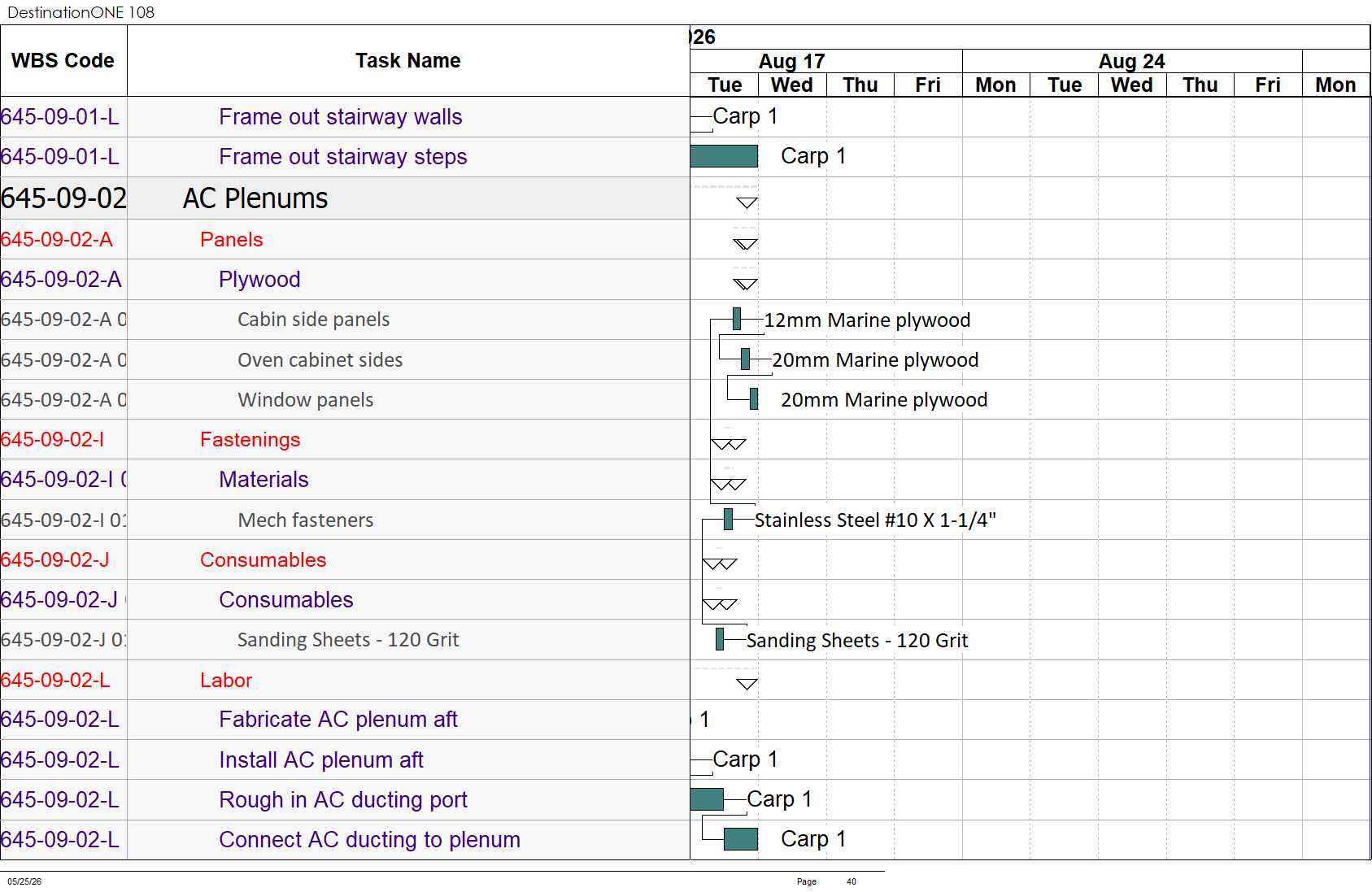
Task: Click the purple Consumables row summary marker
Action: (x=720, y=604)
